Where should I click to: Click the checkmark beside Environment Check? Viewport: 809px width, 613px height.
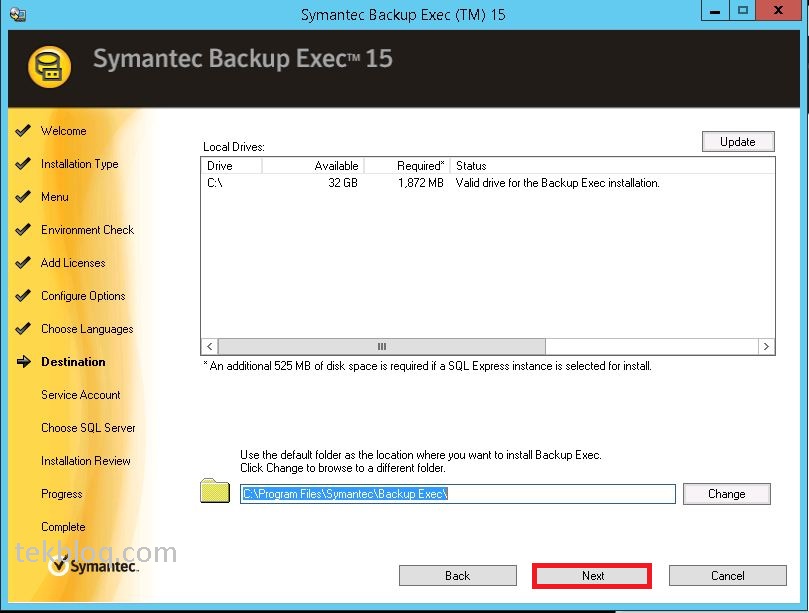pyautogui.click(x=23, y=229)
